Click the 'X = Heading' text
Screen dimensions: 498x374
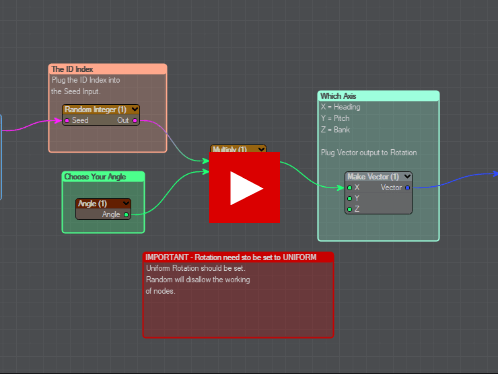[x=340, y=107]
